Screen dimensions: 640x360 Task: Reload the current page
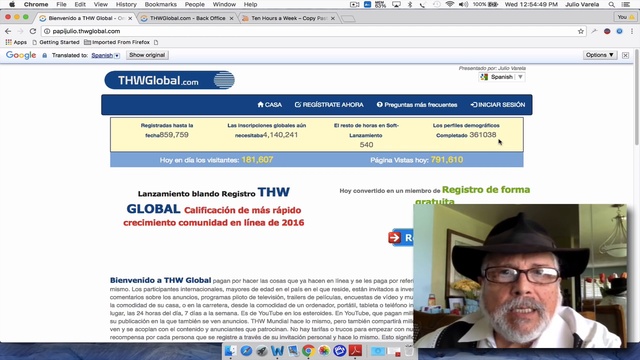coord(33,31)
